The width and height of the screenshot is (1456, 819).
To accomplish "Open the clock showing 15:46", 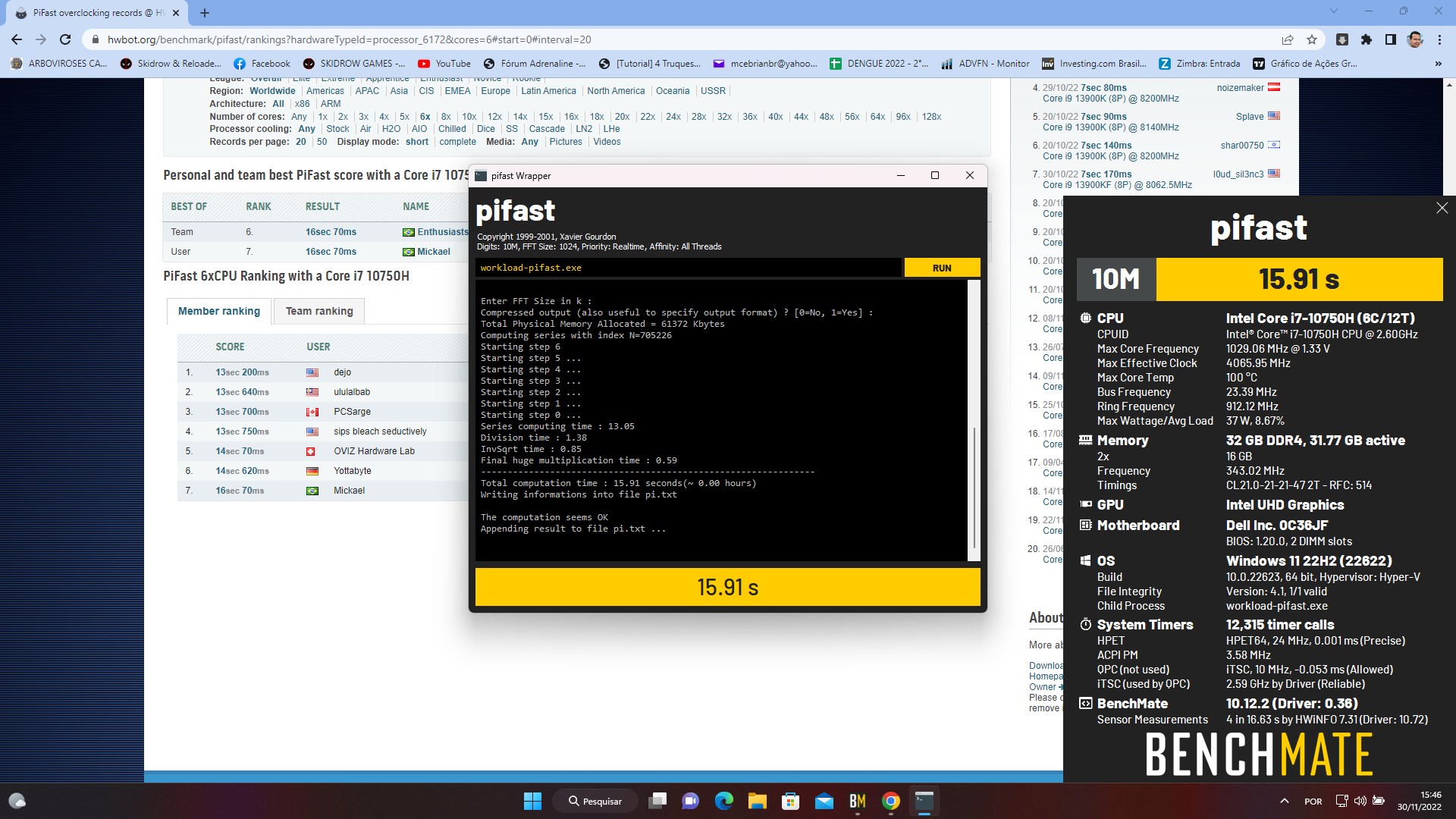I will tap(1419, 801).
